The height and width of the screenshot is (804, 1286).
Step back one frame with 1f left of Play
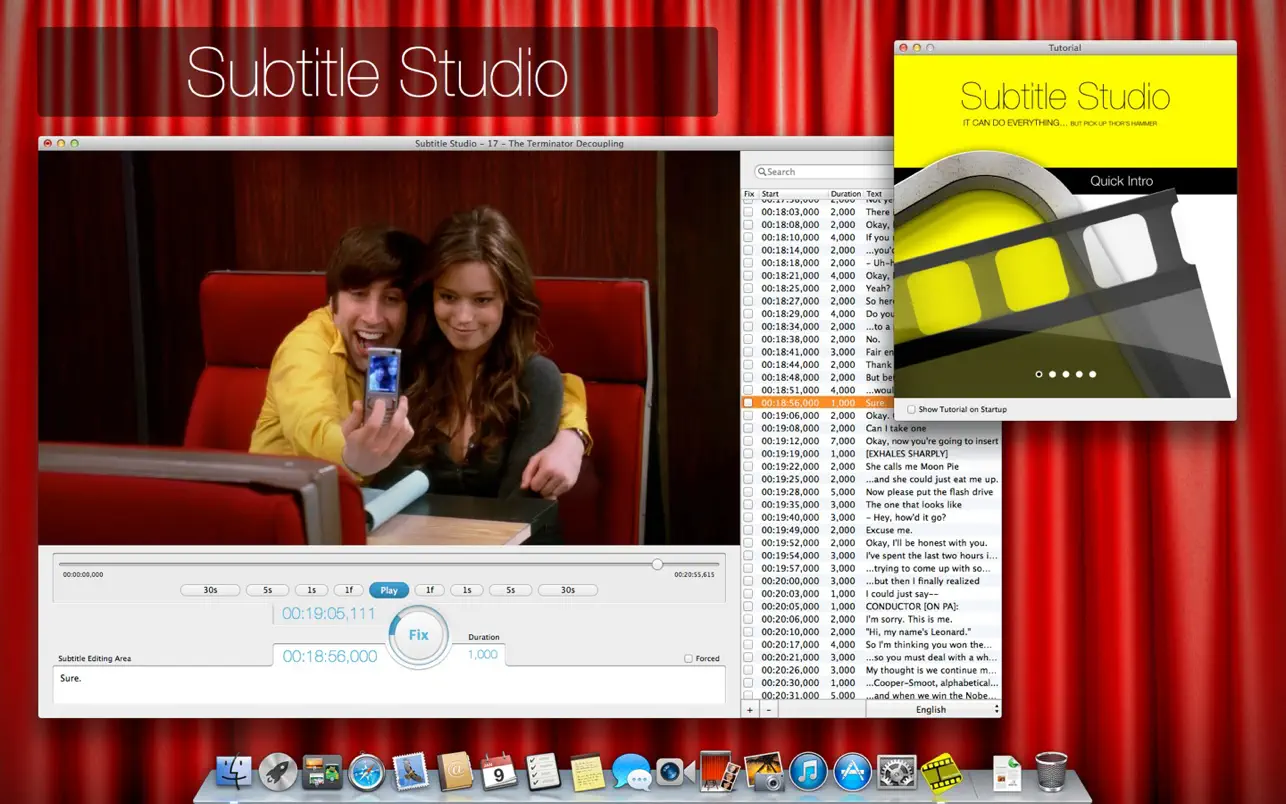coord(348,590)
